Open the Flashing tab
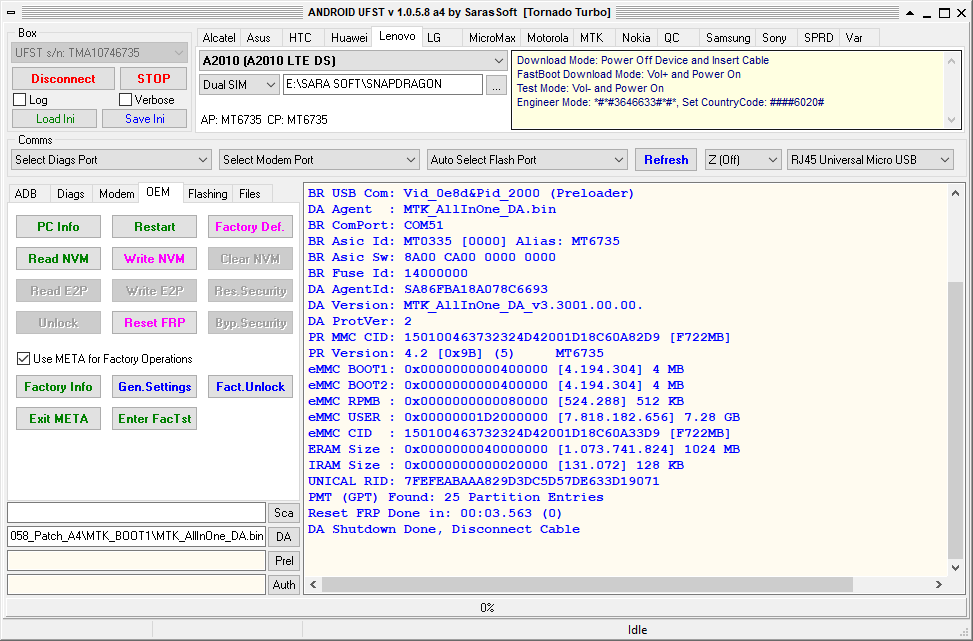This screenshot has height=641, width=973. (x=207, y=194)
